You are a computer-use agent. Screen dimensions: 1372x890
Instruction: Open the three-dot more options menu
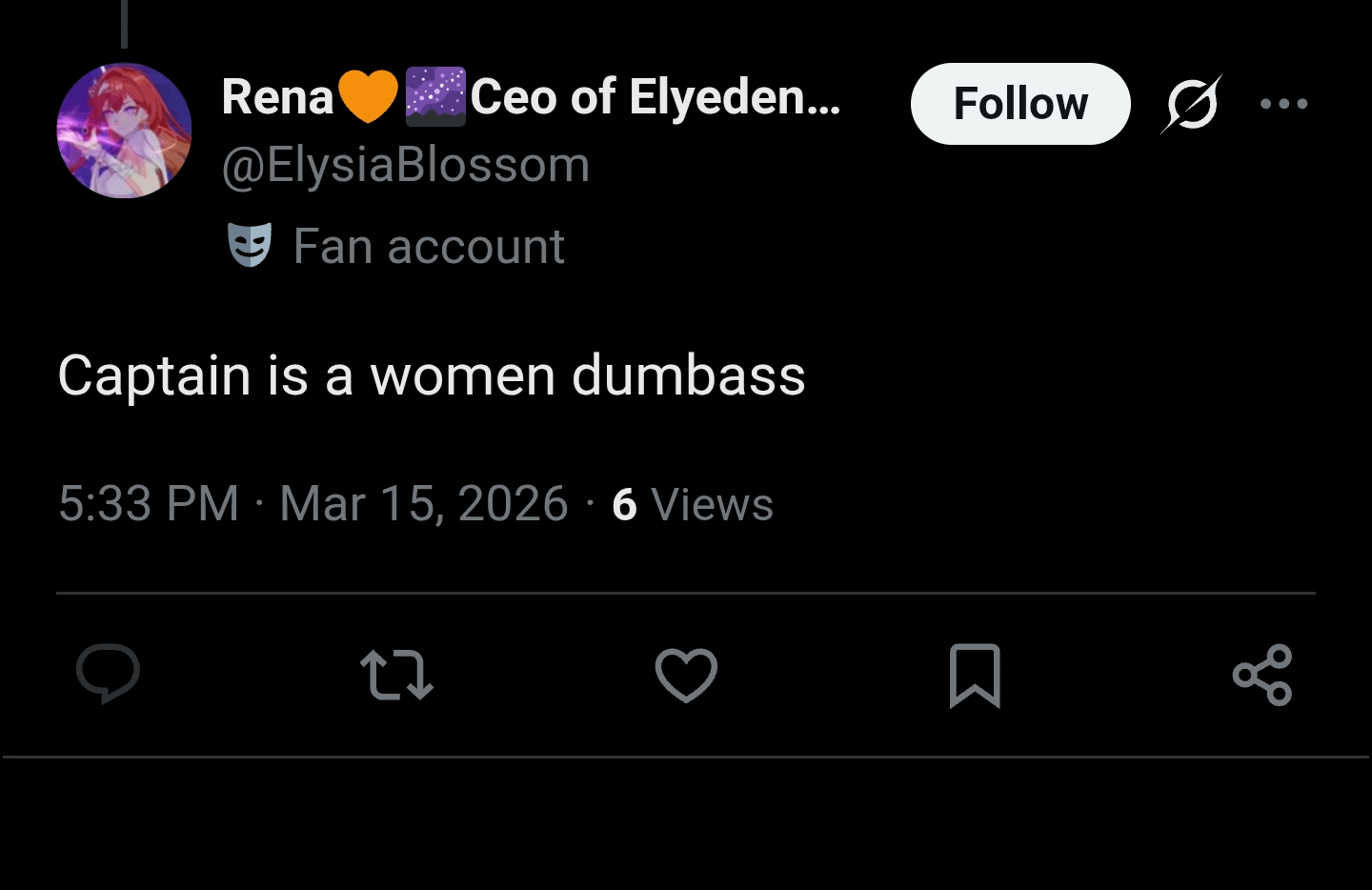tap(1283, 104)
